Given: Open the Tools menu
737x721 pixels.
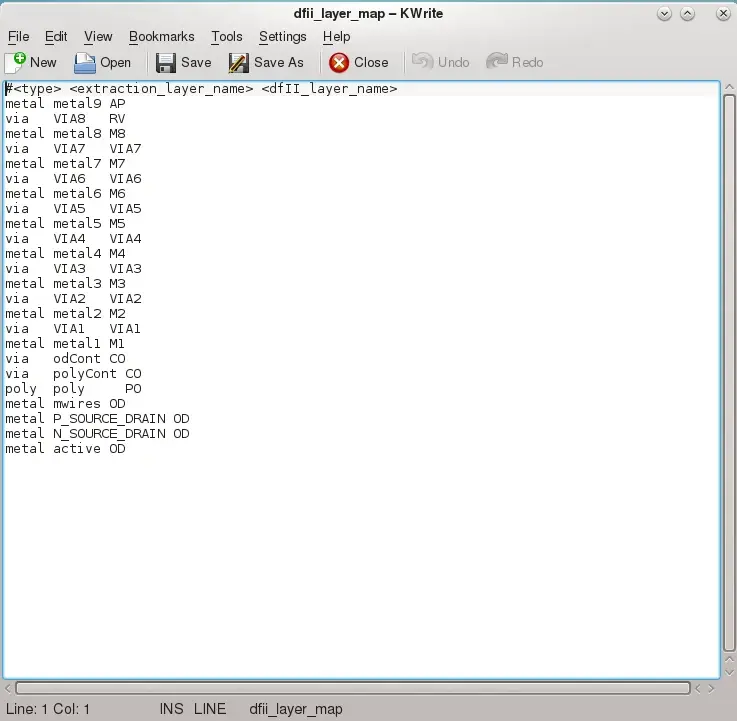Looking at the screenshot, I should (227, 37).
